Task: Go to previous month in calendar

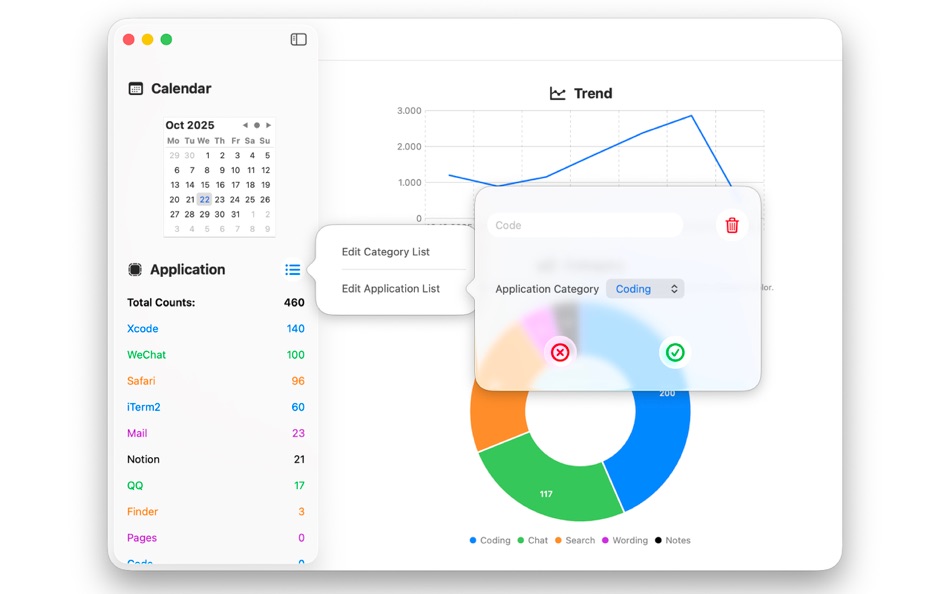Action: (x=245, y=125)
